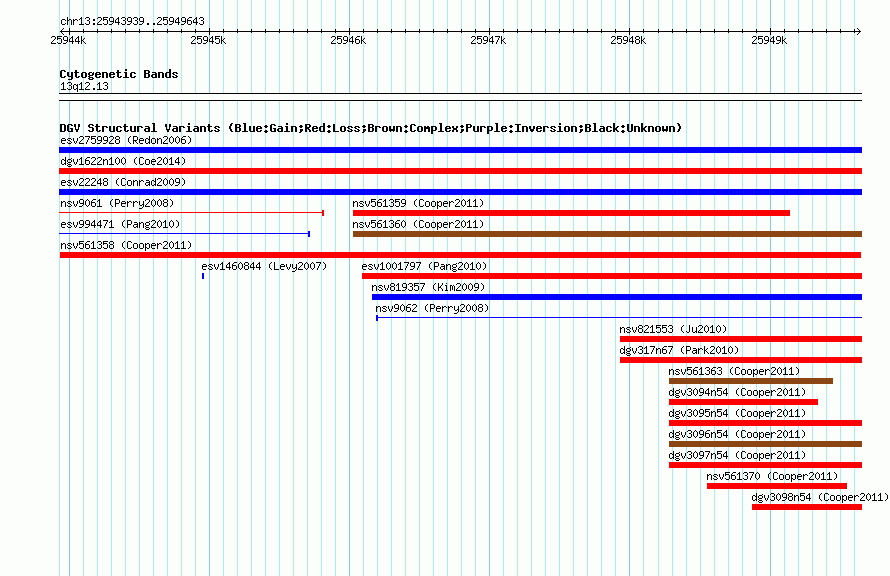Click the 25945k ruler tick label

(208, 40)
